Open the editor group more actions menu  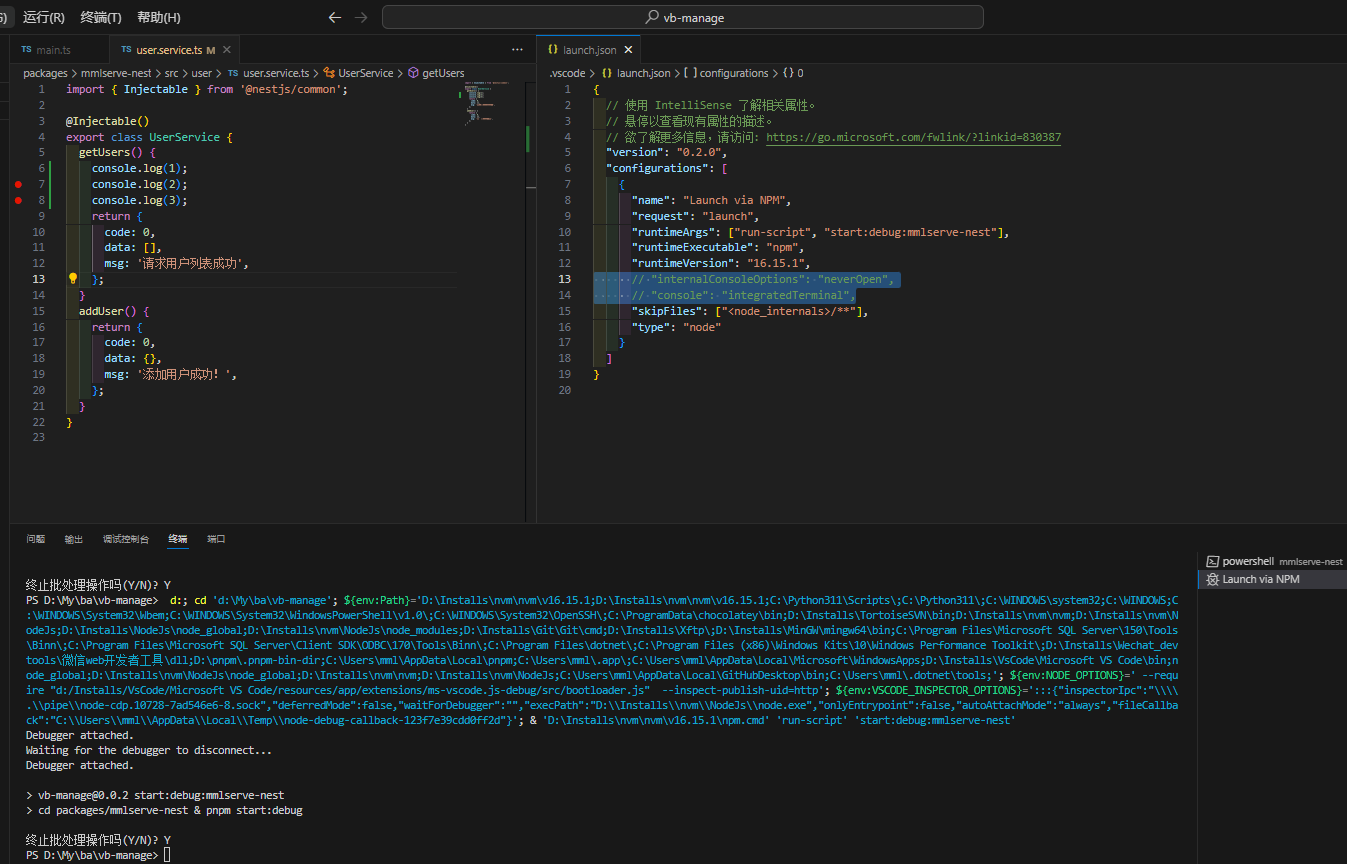517,49
